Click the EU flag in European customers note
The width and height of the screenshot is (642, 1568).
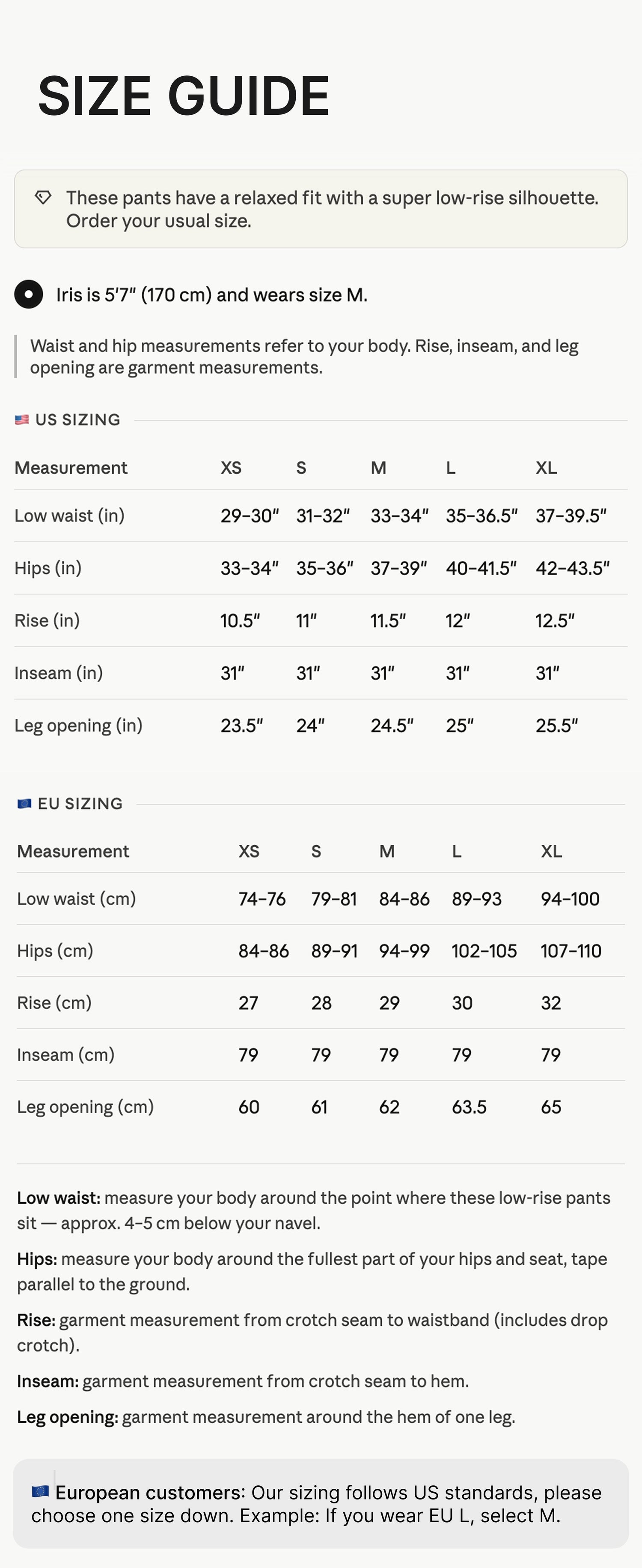pyautogui.click(x=40, y=1491)
